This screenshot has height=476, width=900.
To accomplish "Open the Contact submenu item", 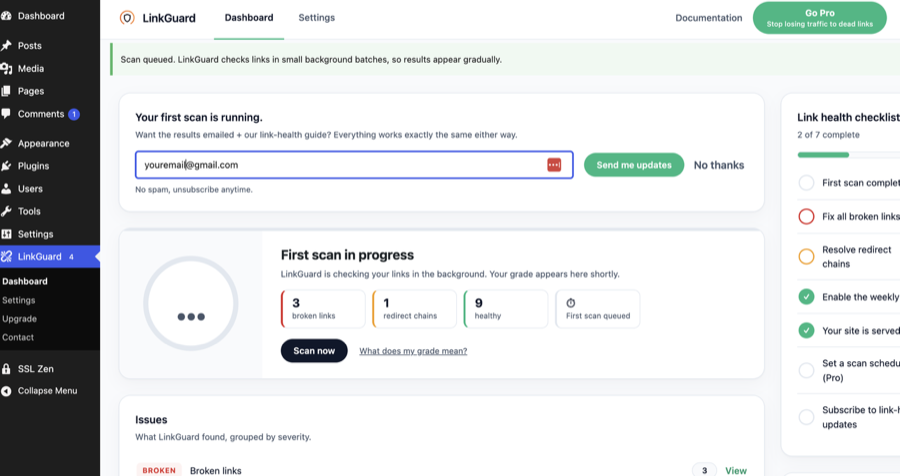I will click(x=18, y=338).
